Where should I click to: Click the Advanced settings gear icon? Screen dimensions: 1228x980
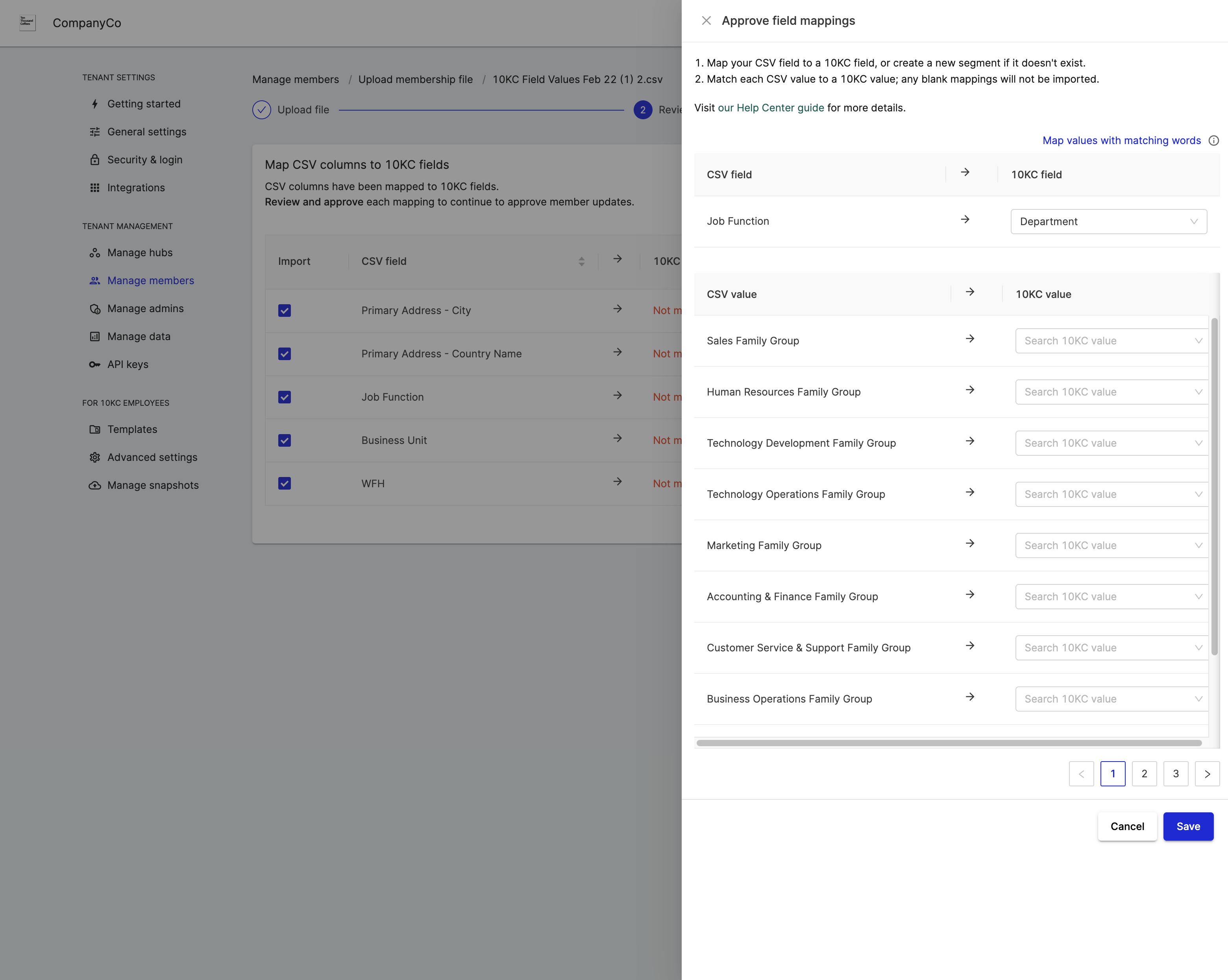tap(94, 457)
